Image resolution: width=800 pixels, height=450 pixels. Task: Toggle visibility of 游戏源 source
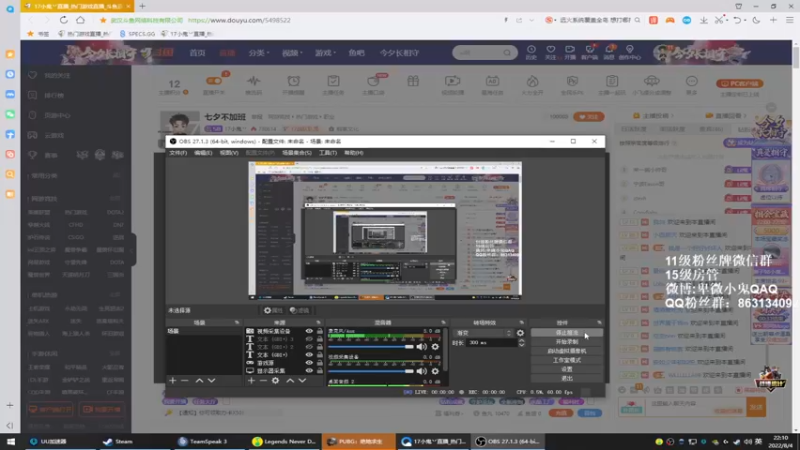click(x=309, y=363)
